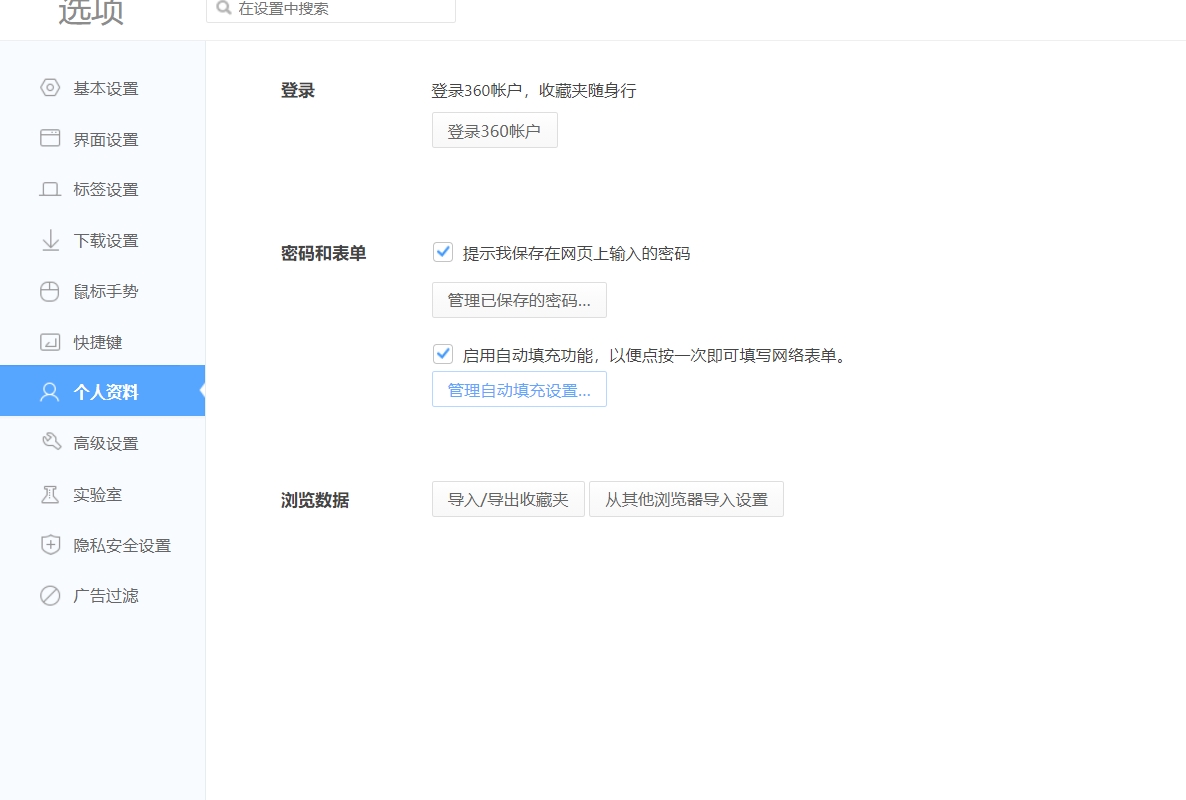Screen dimensions: 1186x800
Task: Click the 浏览数据 section heading
Action: (x=315, y=500)
